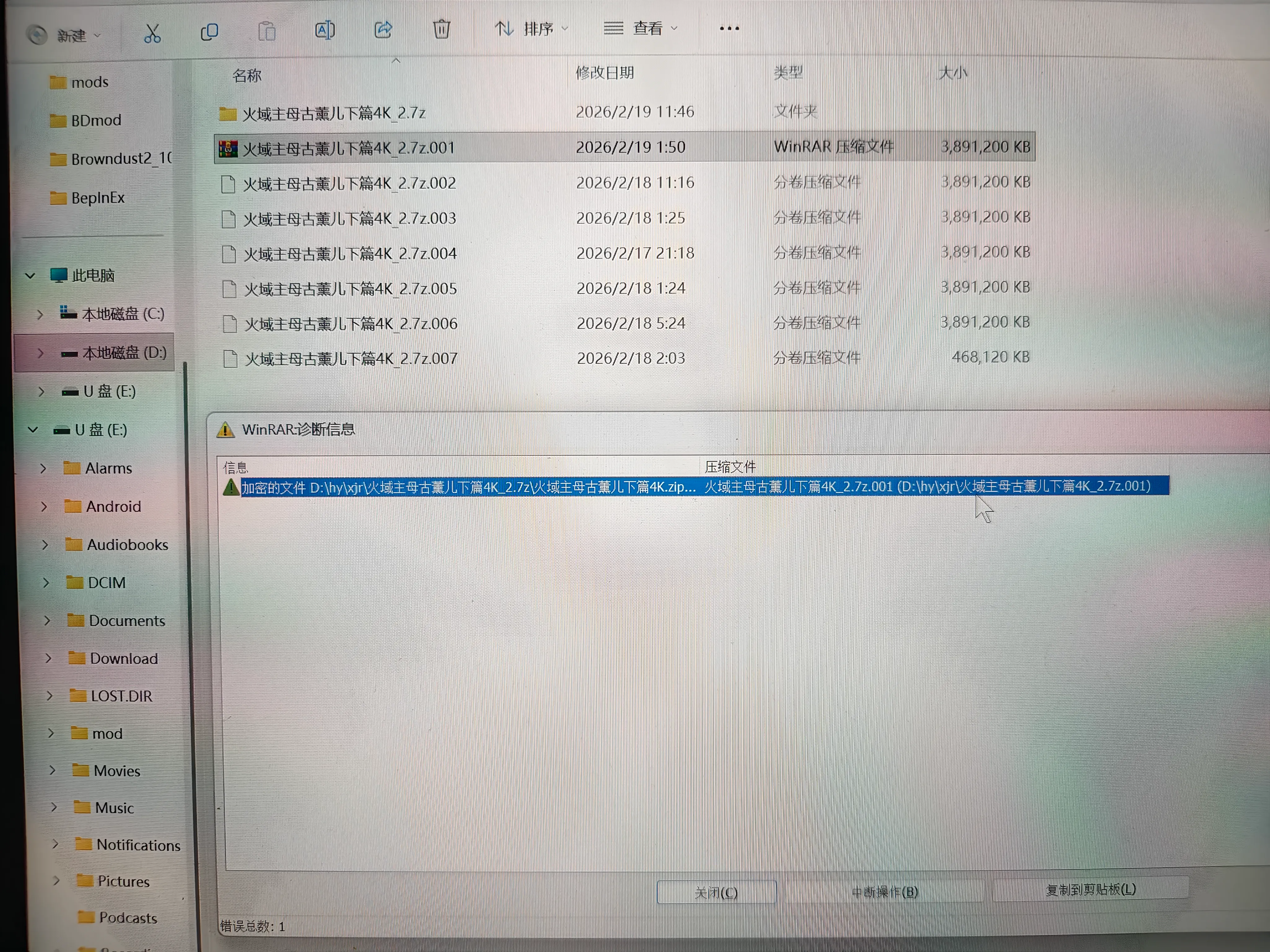The image size is (1270, 952).
Task: Select the Movies folder in sidebar
Action: (x=117, y=771)
